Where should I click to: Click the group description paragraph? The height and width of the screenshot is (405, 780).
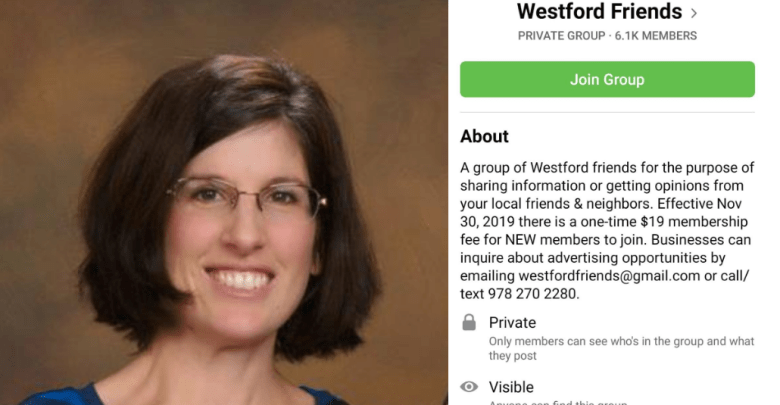(607, 230)
